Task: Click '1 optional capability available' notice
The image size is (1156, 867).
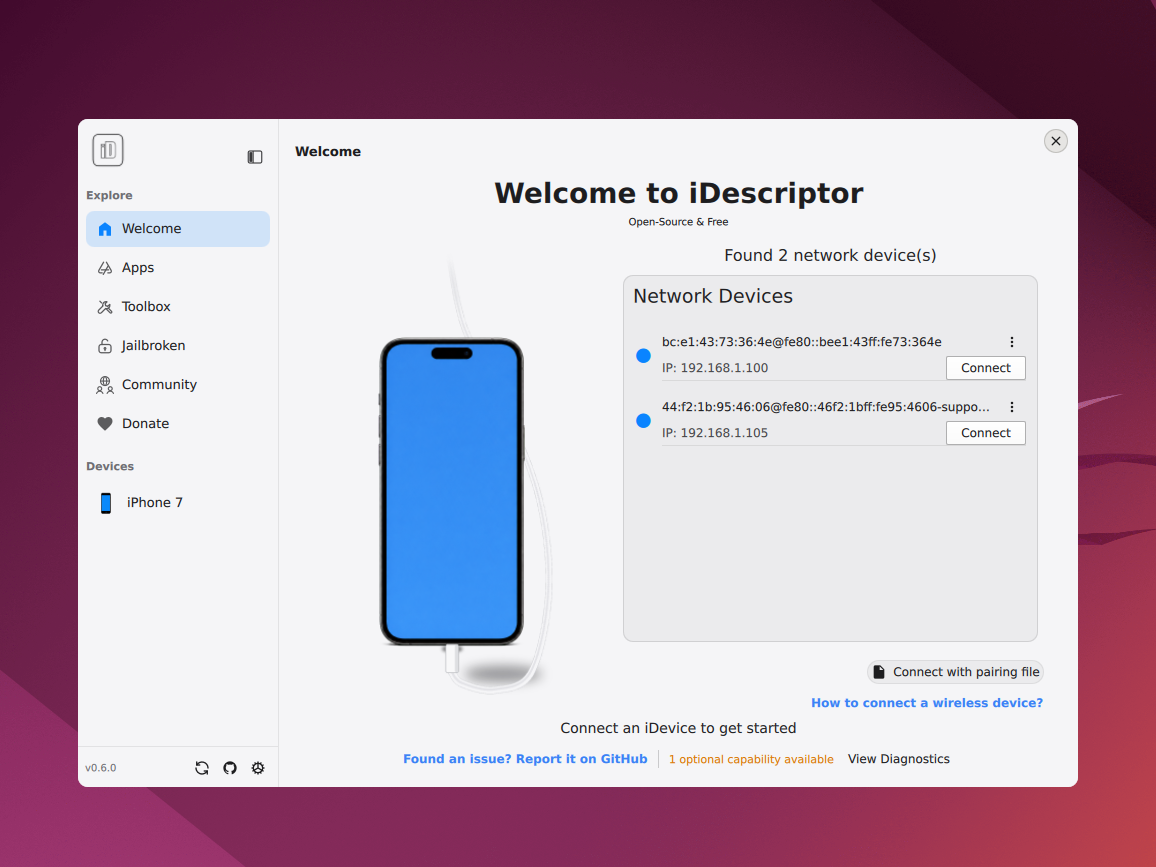Action: point(751,759)
